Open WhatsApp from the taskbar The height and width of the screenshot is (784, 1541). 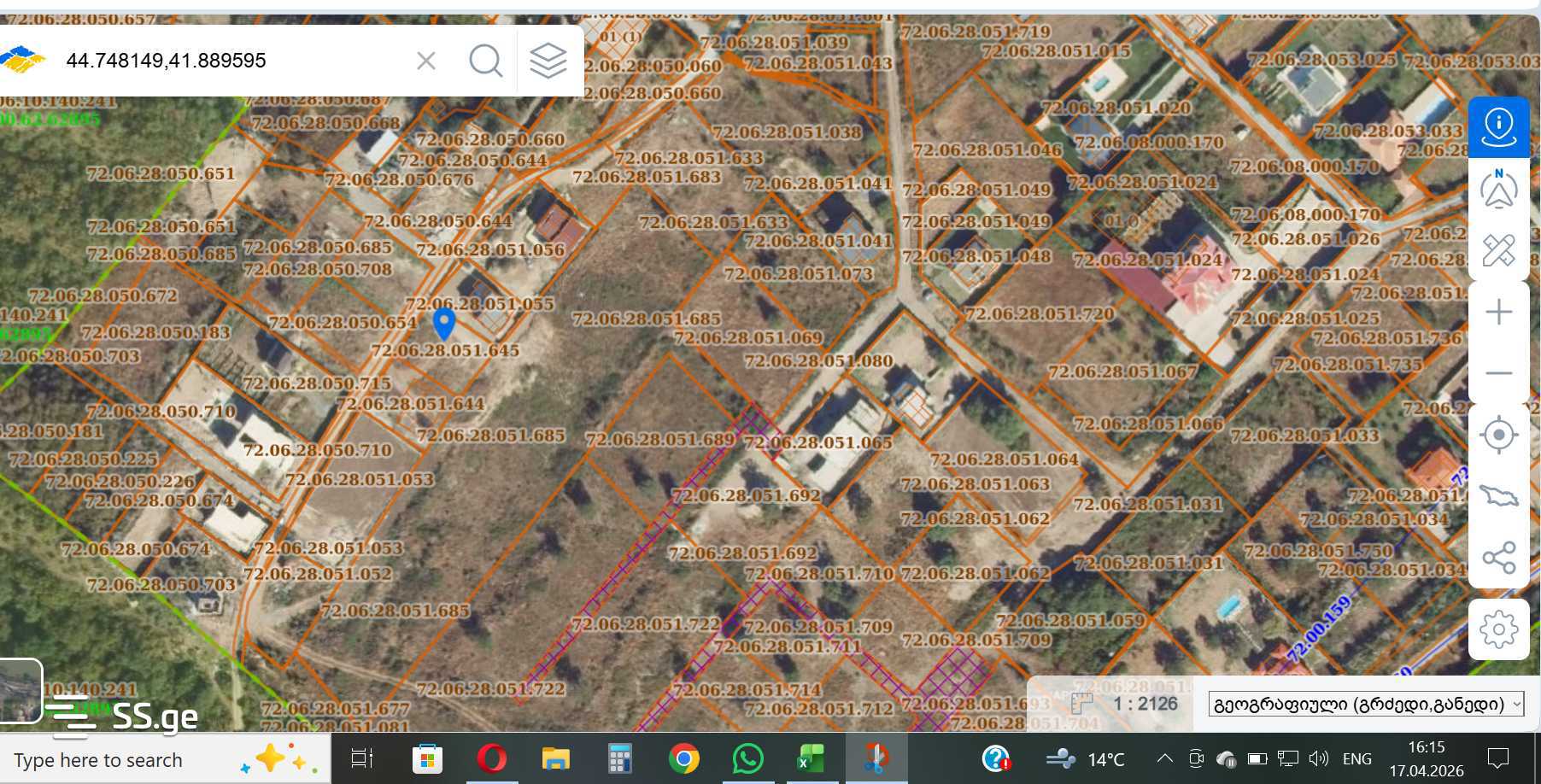(x=747, y=758)
